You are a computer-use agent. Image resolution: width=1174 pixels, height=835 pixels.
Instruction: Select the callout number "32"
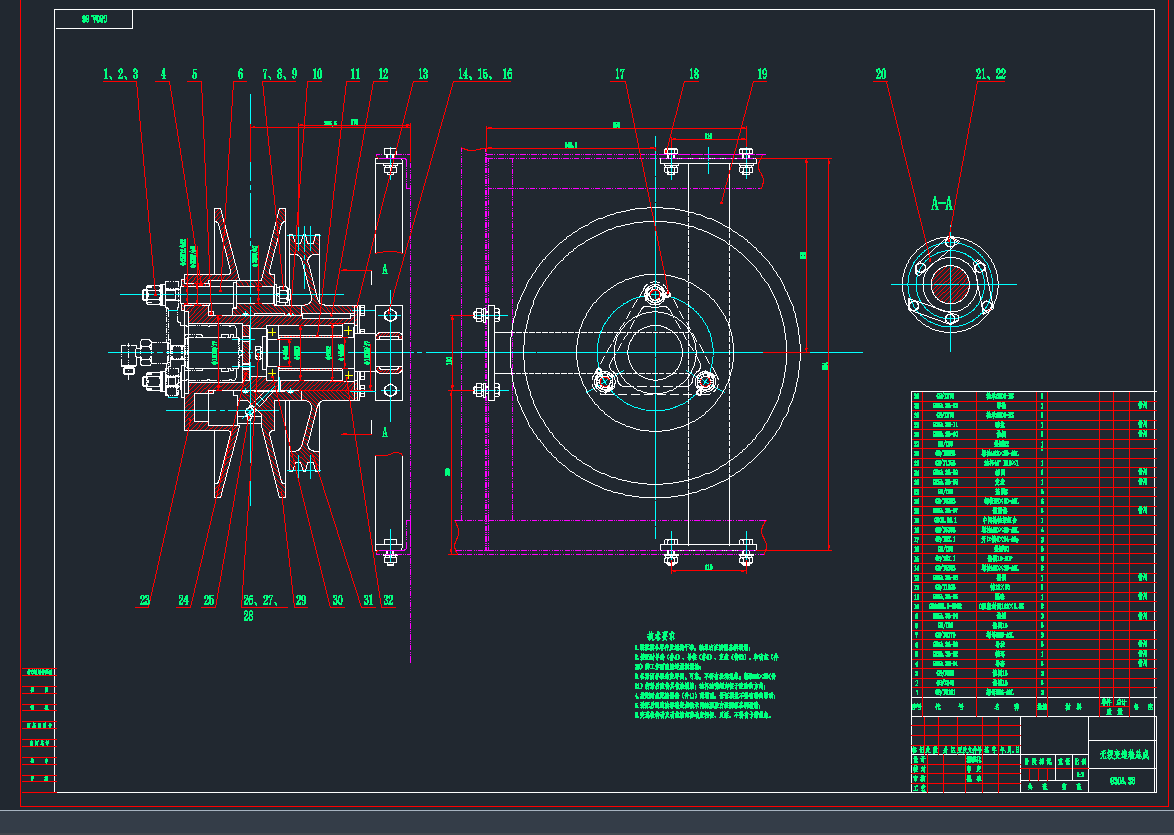pos(388,600)
